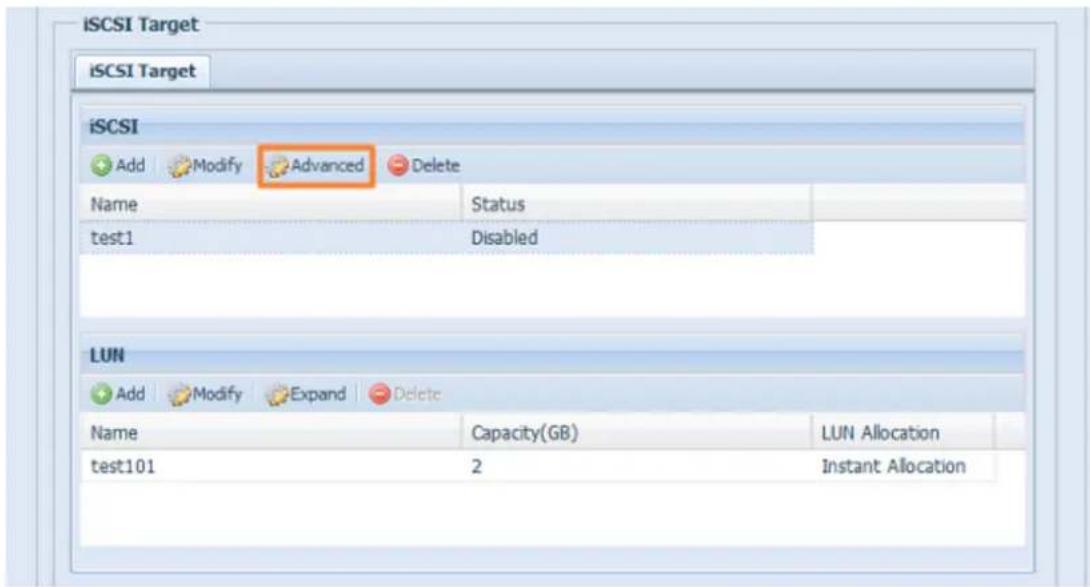Click the Instant Allocation cell
The image size is (1090, 587).
892,466
